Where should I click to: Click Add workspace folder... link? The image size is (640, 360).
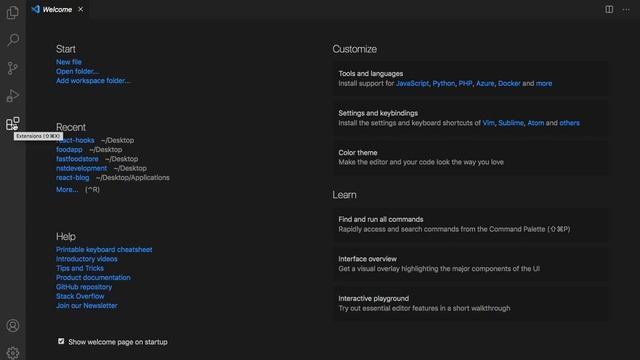pyautogui.click(x=93, y=81)
